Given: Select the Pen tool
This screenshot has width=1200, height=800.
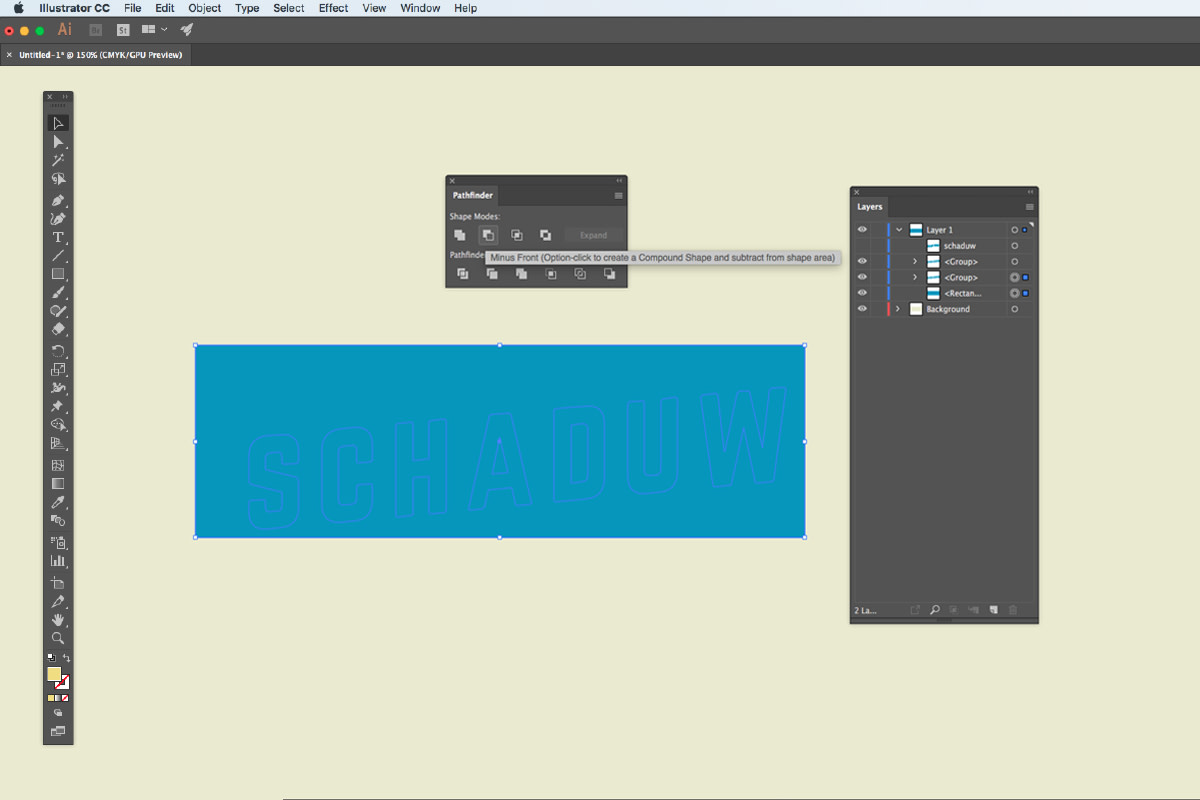Looking at the screenshot, I should pyautogui.click(x=58, y=200).
